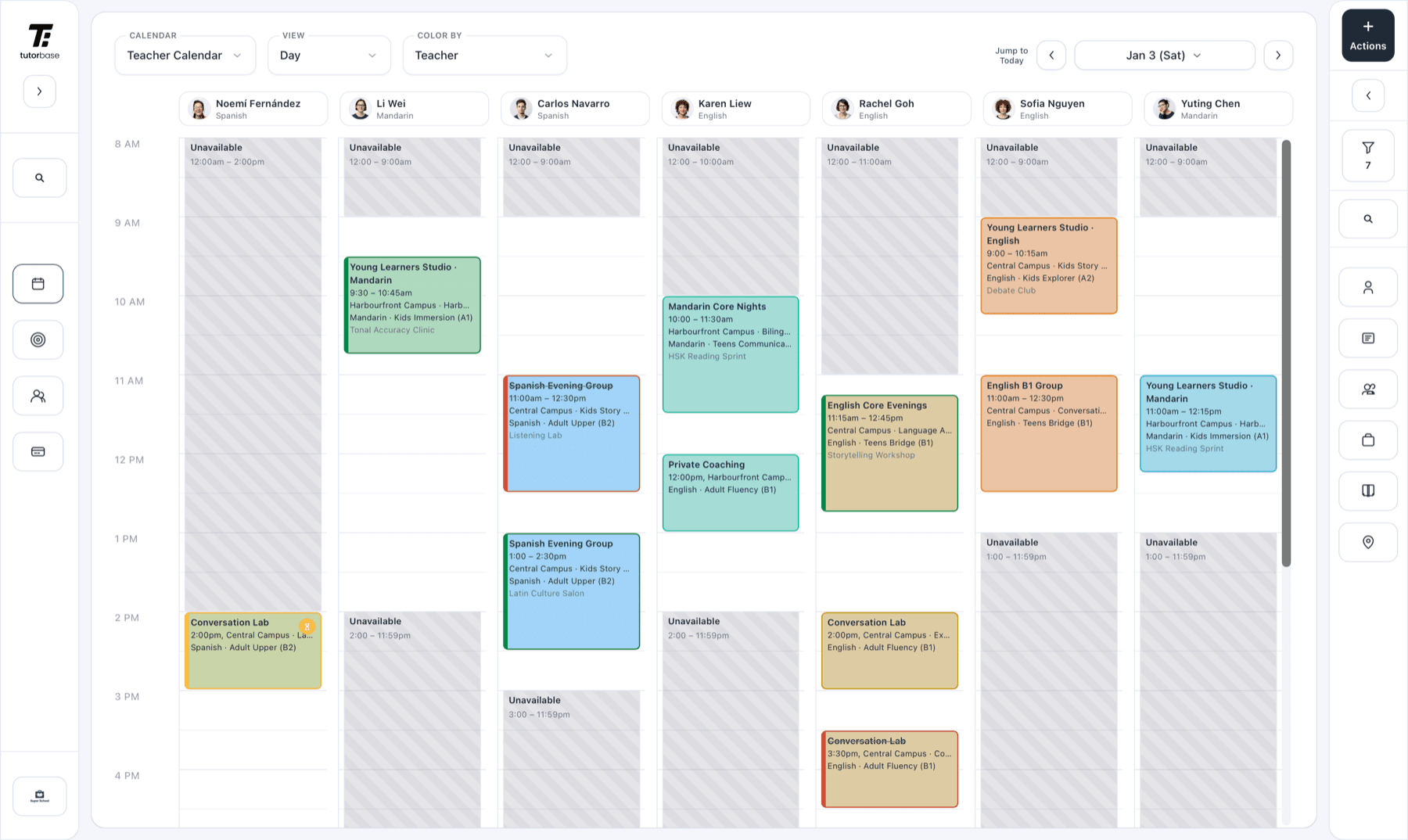Click Karen Liew's avatar

[x=682, y=109]
